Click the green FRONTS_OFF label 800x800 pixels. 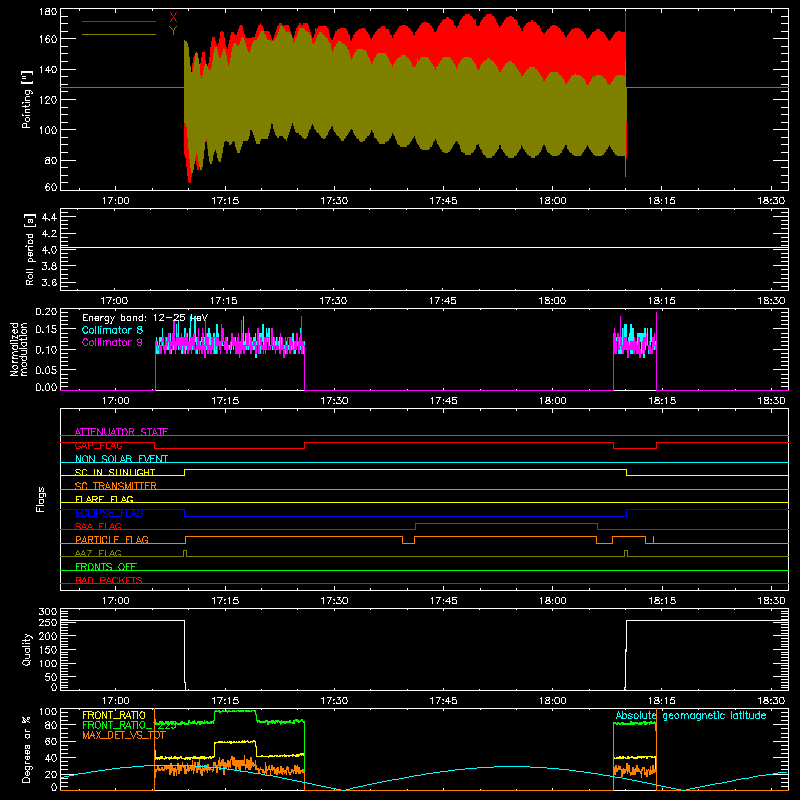pos(106,566)
